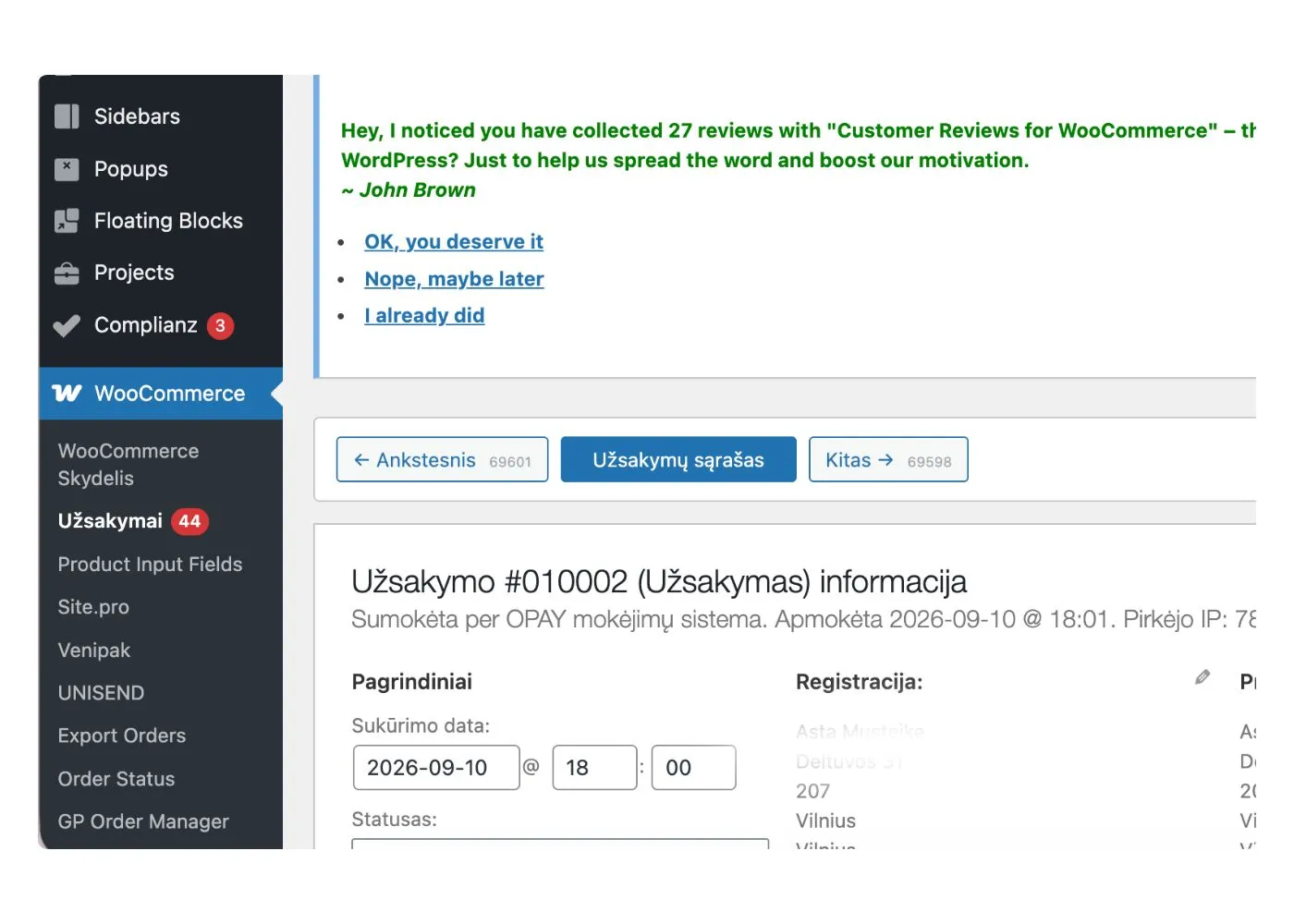
Task: Click the Floating Blocks menu icon
Action: (x=67, y=221)
